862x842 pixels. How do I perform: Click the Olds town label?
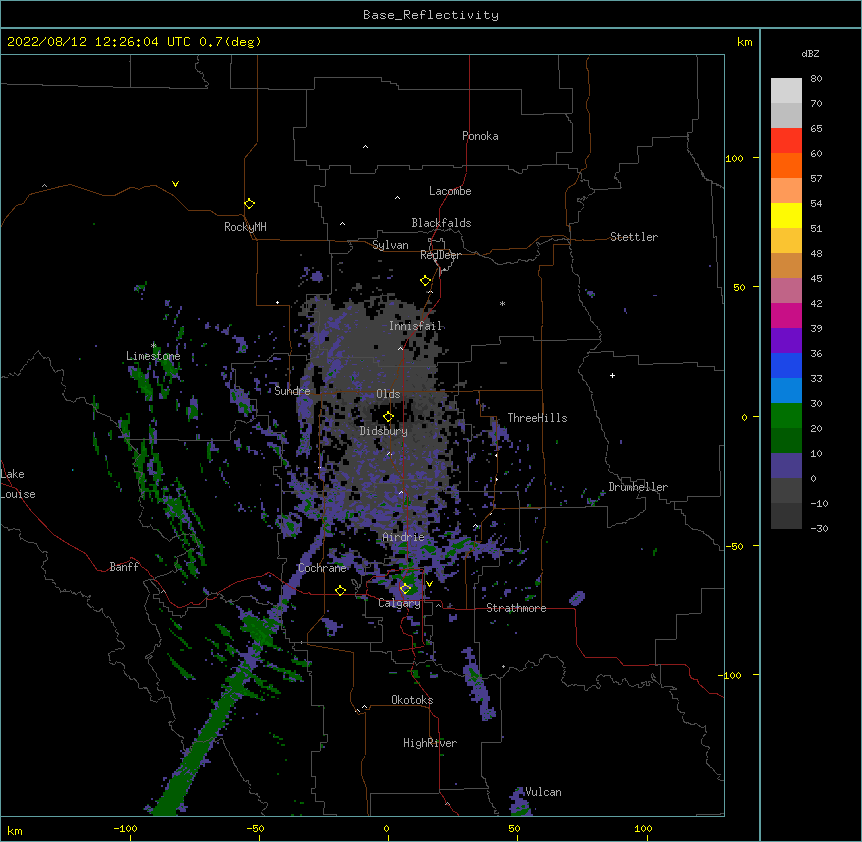point(388,394)
